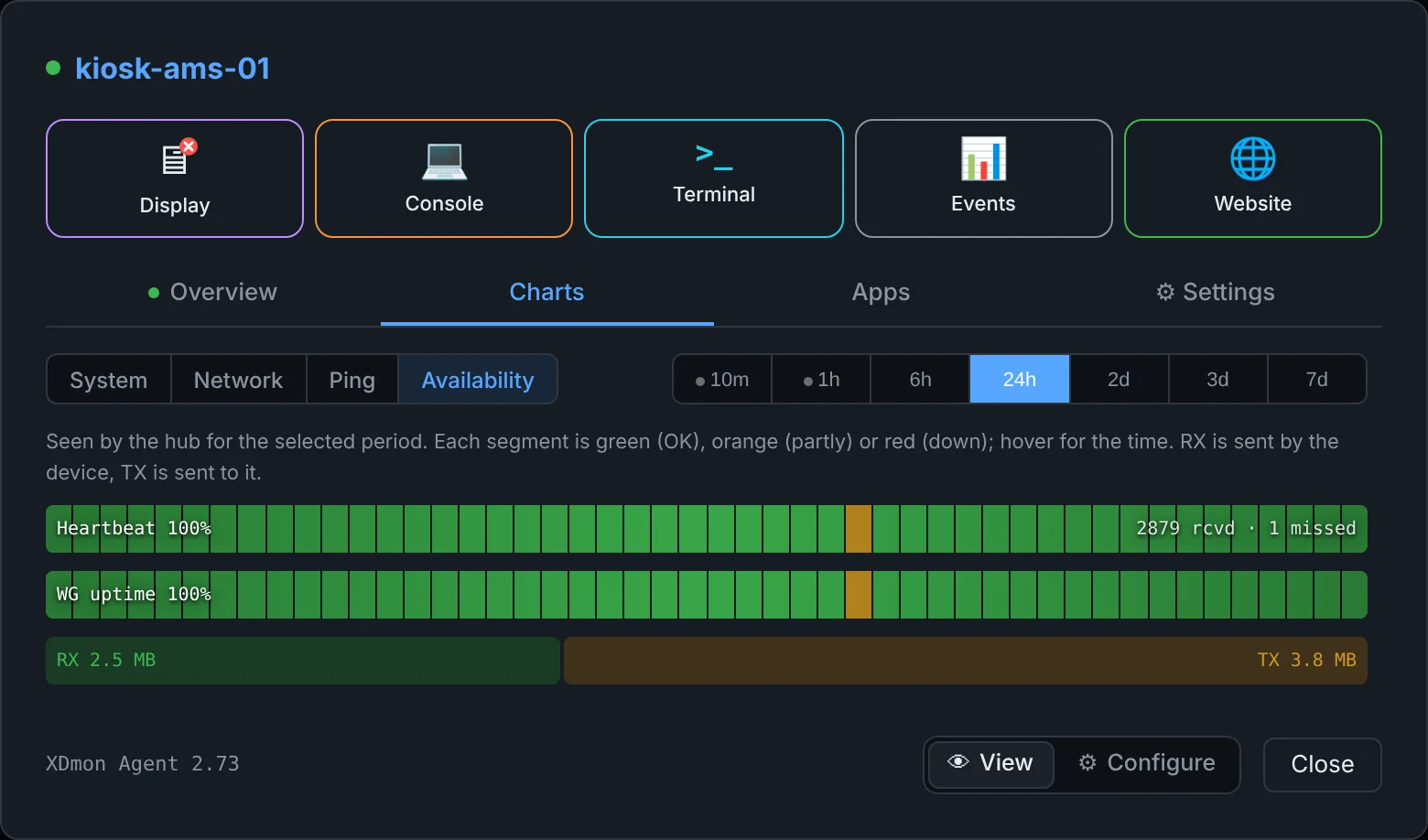Set the time range to 1h
Screen dimensions: 1428x840
pos(821,380)
